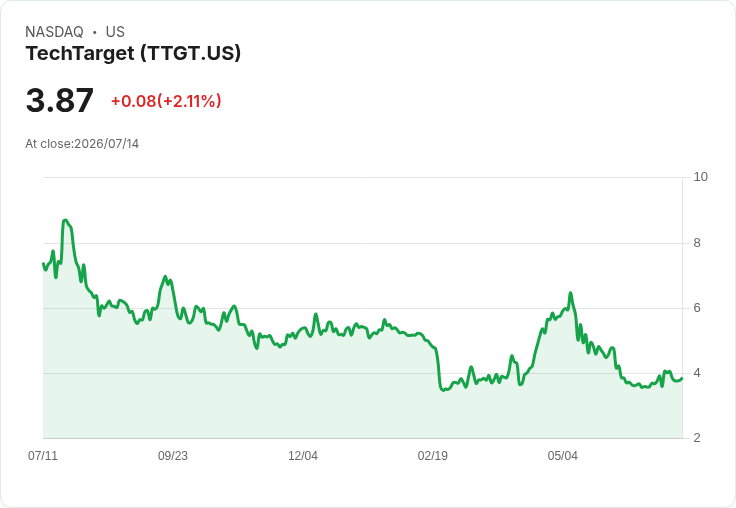Click the right endpoint of the price line
The height and width of the screenshot is (508, 736).
682,378
